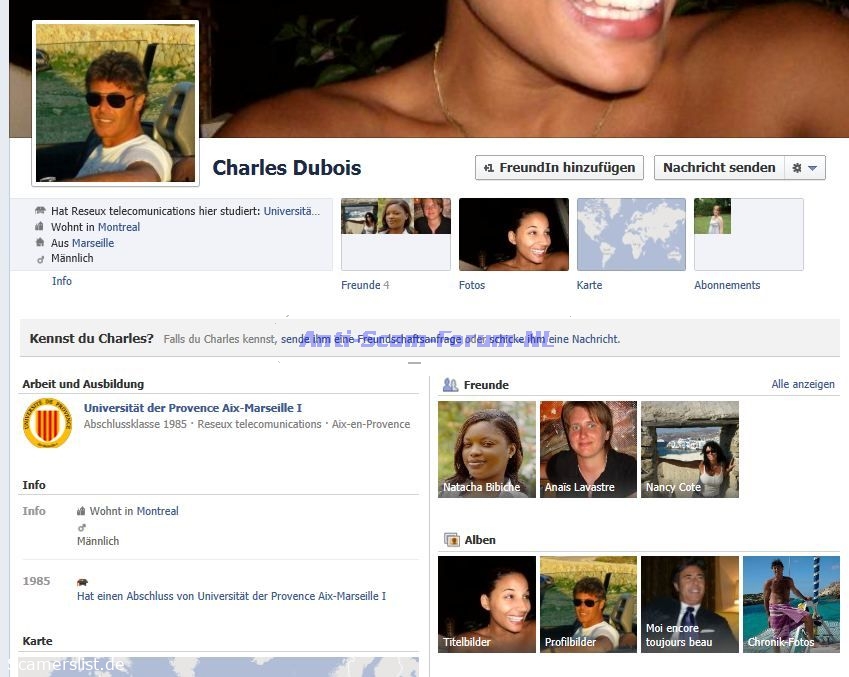The height and width of the screenshot is (677, 849).
Task: Click the Info link under profile details
Action: pyautogui.click(x=62, y=281)
